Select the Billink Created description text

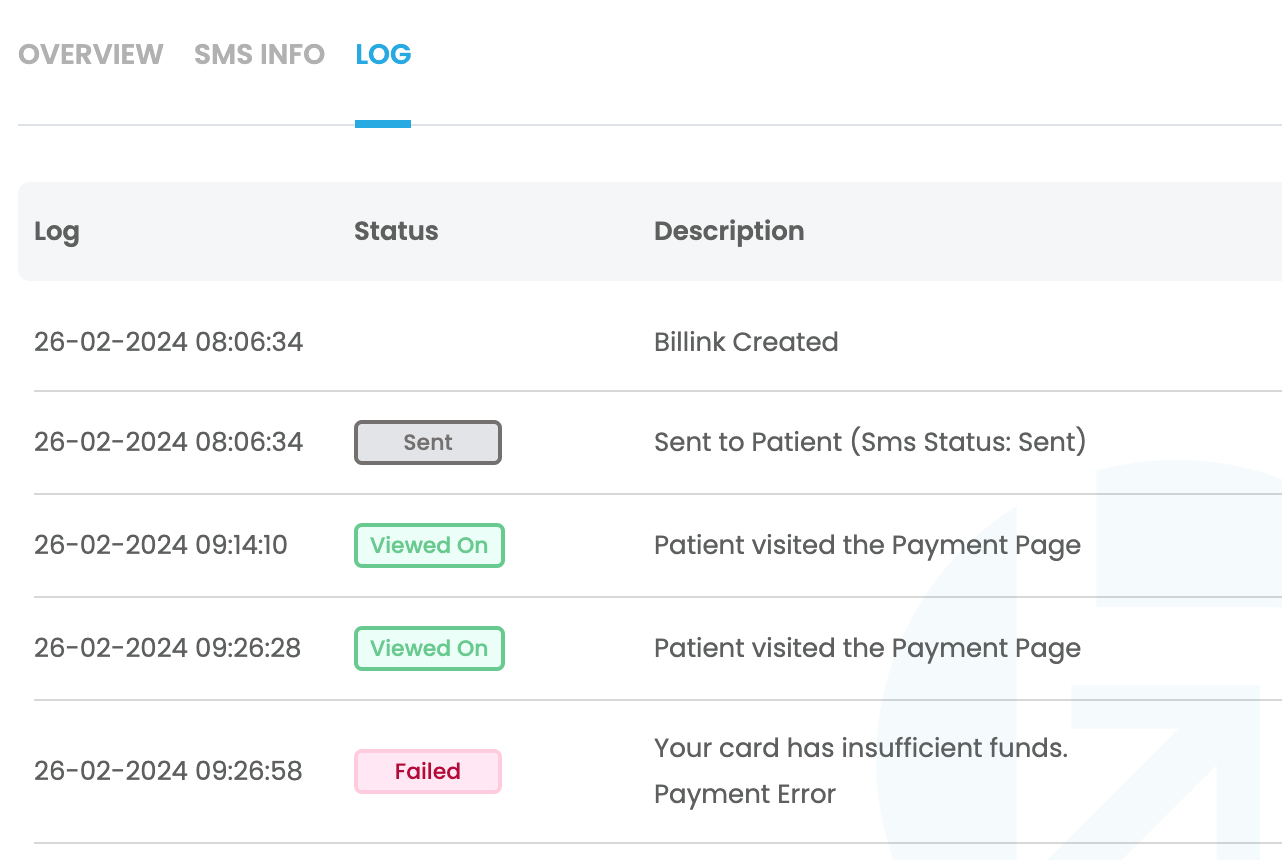click(746, 342)
